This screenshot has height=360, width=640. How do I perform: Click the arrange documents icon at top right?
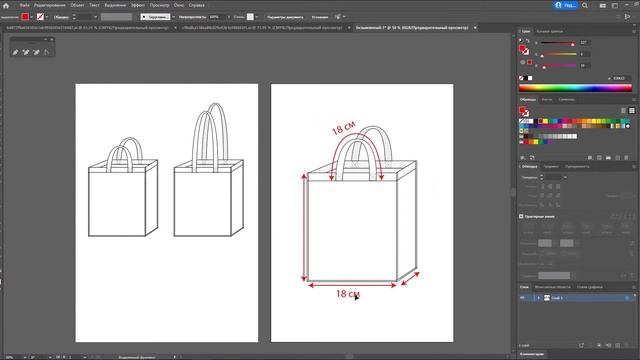tap(603, 6)
